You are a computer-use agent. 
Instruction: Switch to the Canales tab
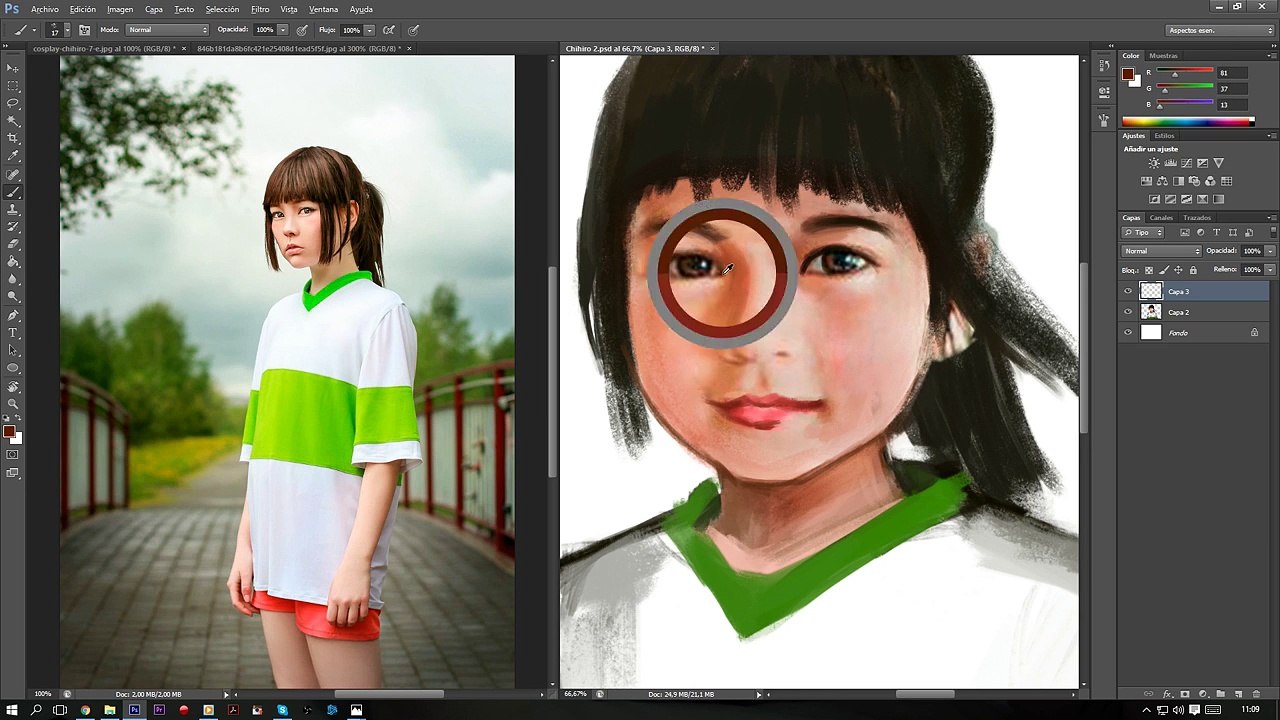(1161, 218)
